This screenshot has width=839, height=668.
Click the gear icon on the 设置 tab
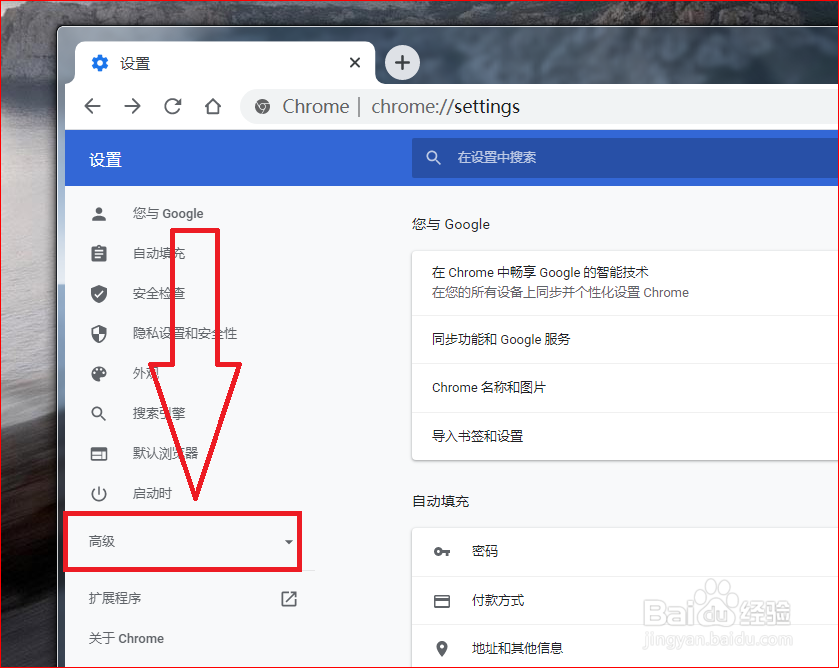pos(100,63)
